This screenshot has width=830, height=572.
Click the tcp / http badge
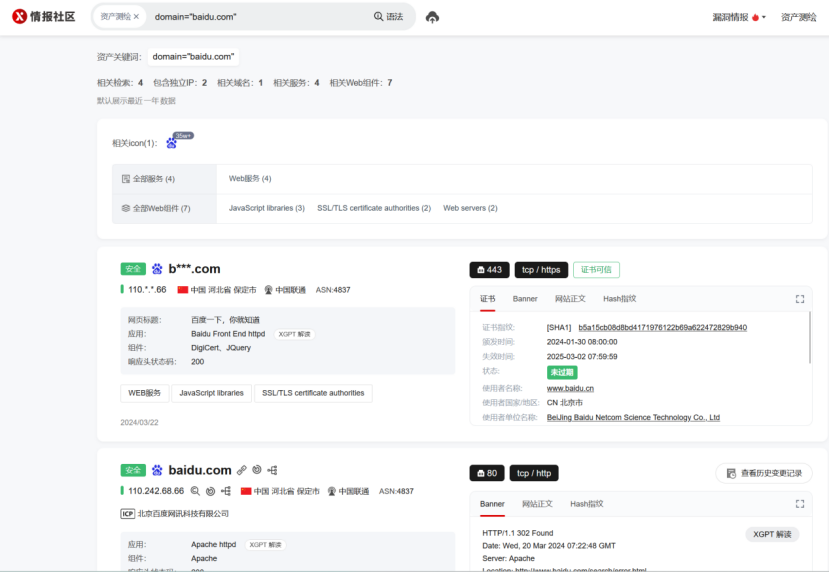534,473
